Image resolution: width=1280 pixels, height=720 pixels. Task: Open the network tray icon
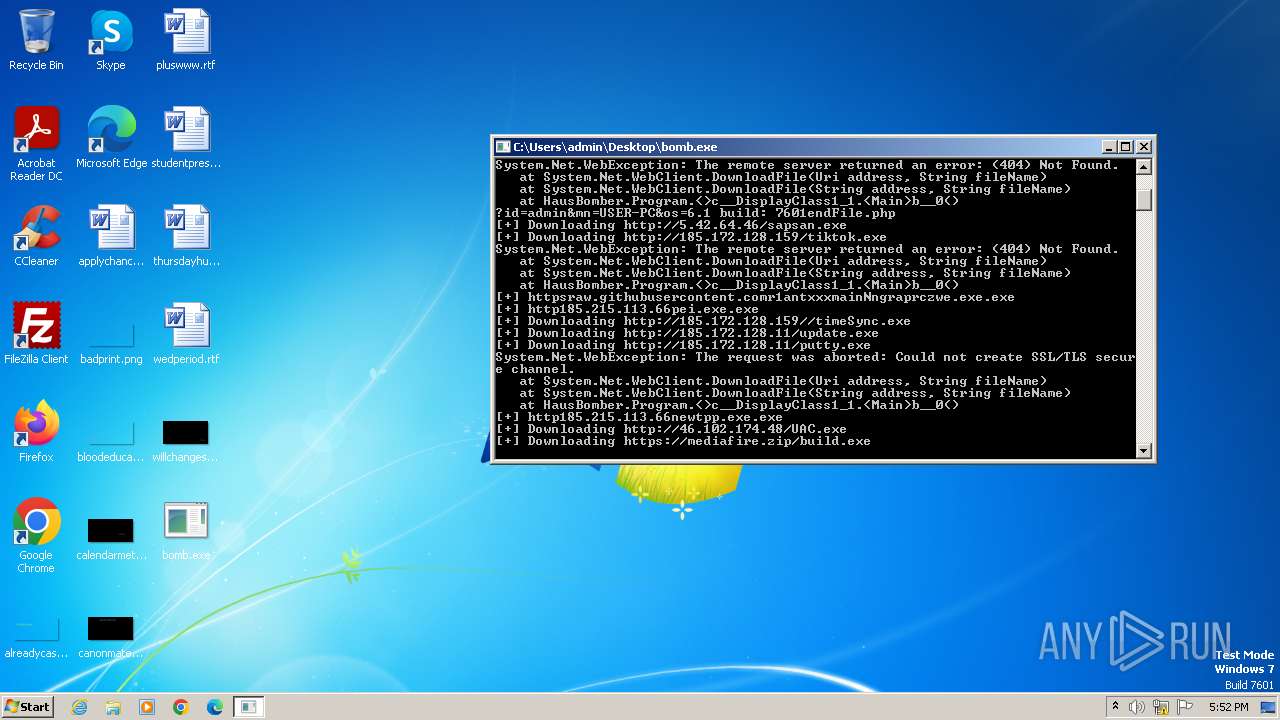pos(1161,707)
